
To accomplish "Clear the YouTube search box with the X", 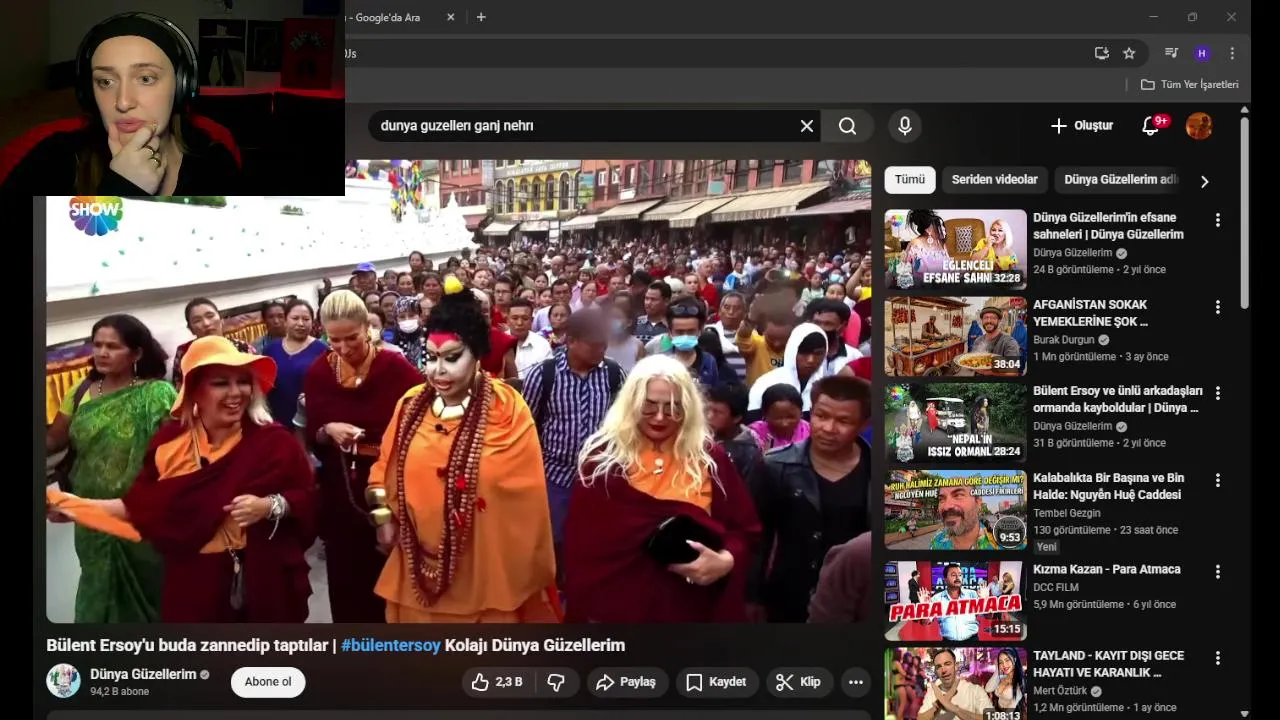I will 807,126.
